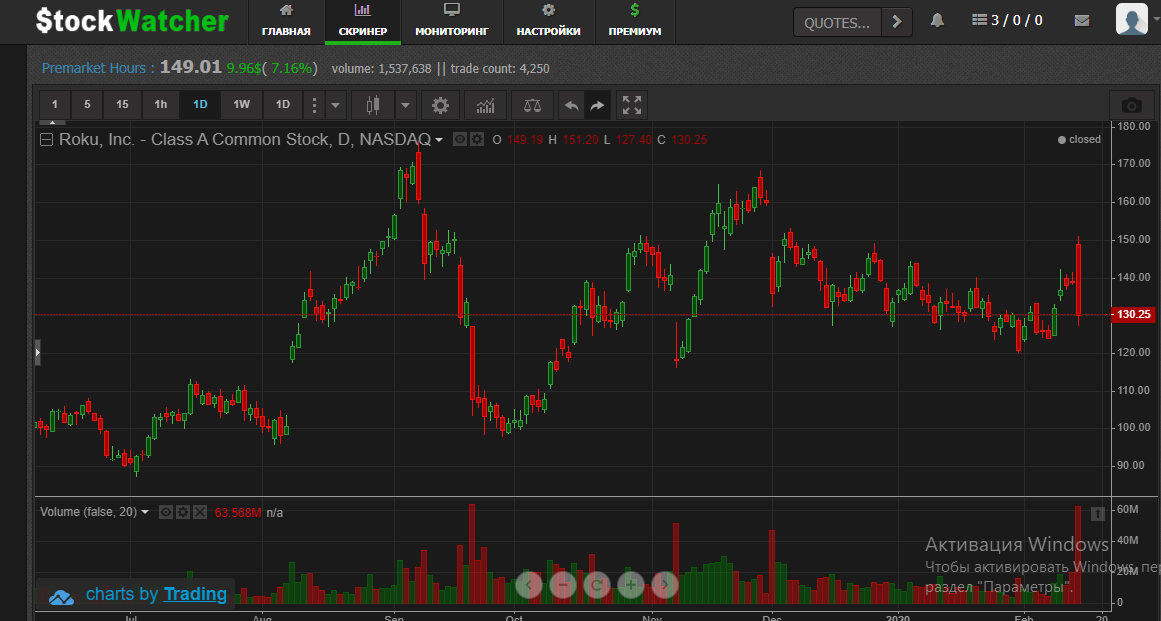Screen dimensions: 1161x621
Task: Click the QUOTES search field
Action: pos(838,22)
